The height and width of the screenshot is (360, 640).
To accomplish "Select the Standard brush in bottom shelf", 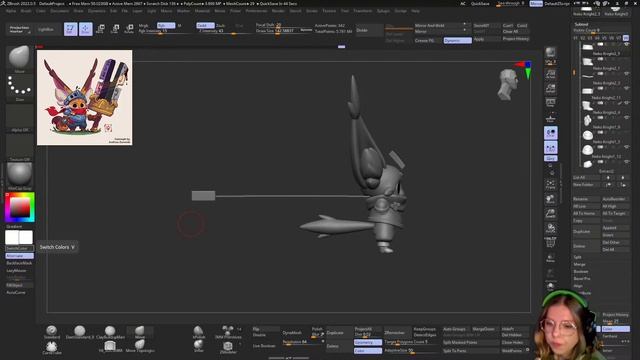I will [51, 332].
